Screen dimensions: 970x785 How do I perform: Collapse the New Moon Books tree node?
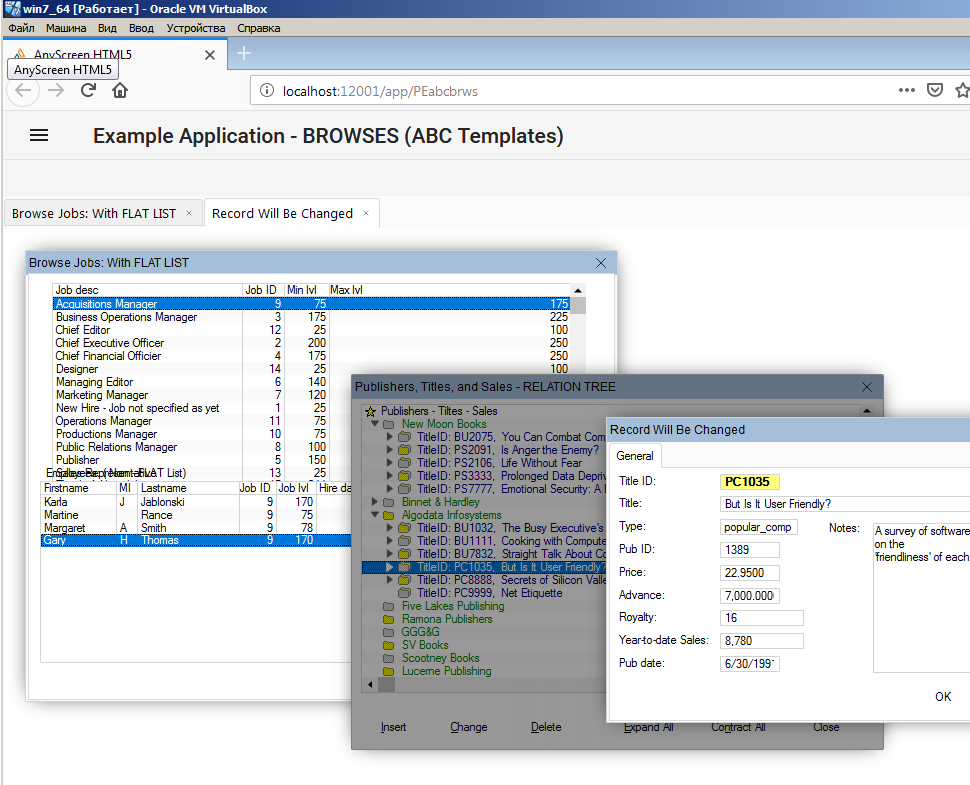tap(375, 424)
